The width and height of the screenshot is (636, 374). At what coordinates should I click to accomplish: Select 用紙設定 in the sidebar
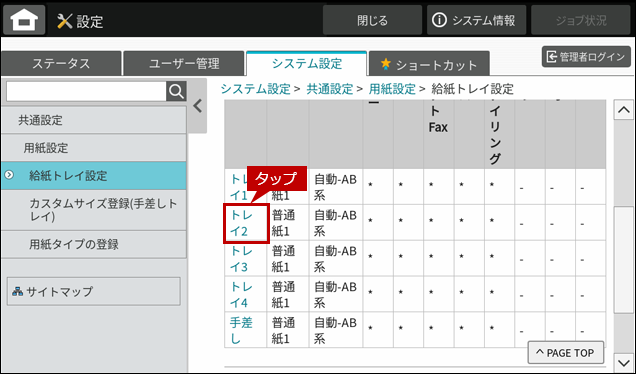(x=94, y=148)
